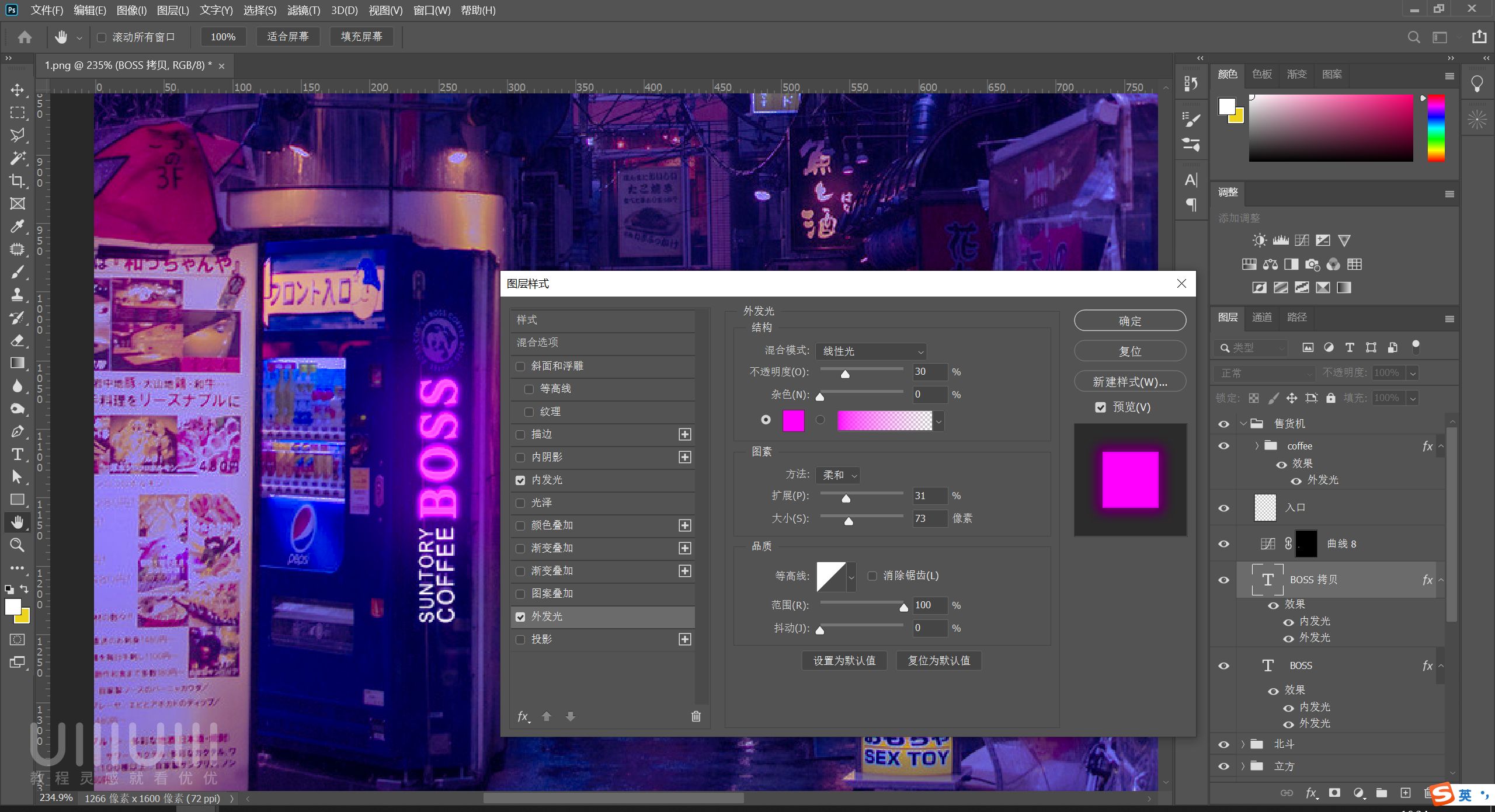Select the Eyedropper tool

click(18, 226)
